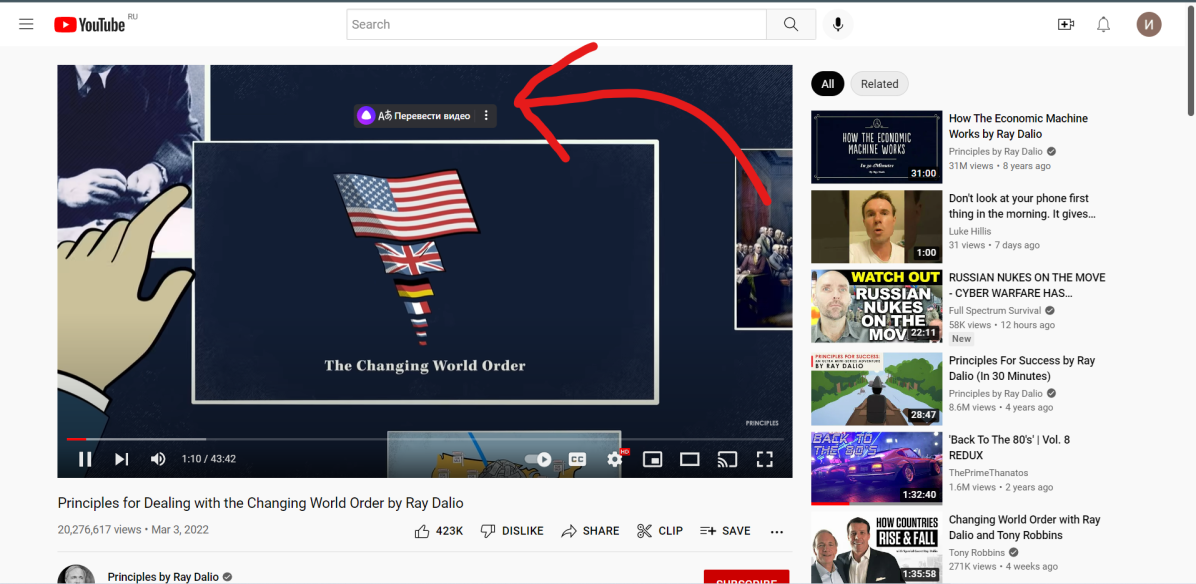The width and height of the screenshot is (1196, 584).
Task: Select the Related filter chip
Action: tap(879, 84)
